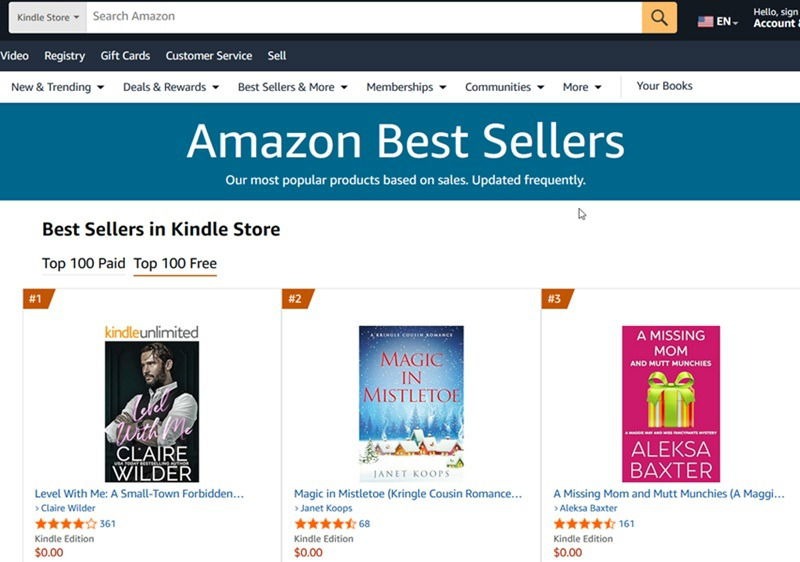Click the star rating of A Missing Mom
The image size is (800, 562).
tap(585, 523)
